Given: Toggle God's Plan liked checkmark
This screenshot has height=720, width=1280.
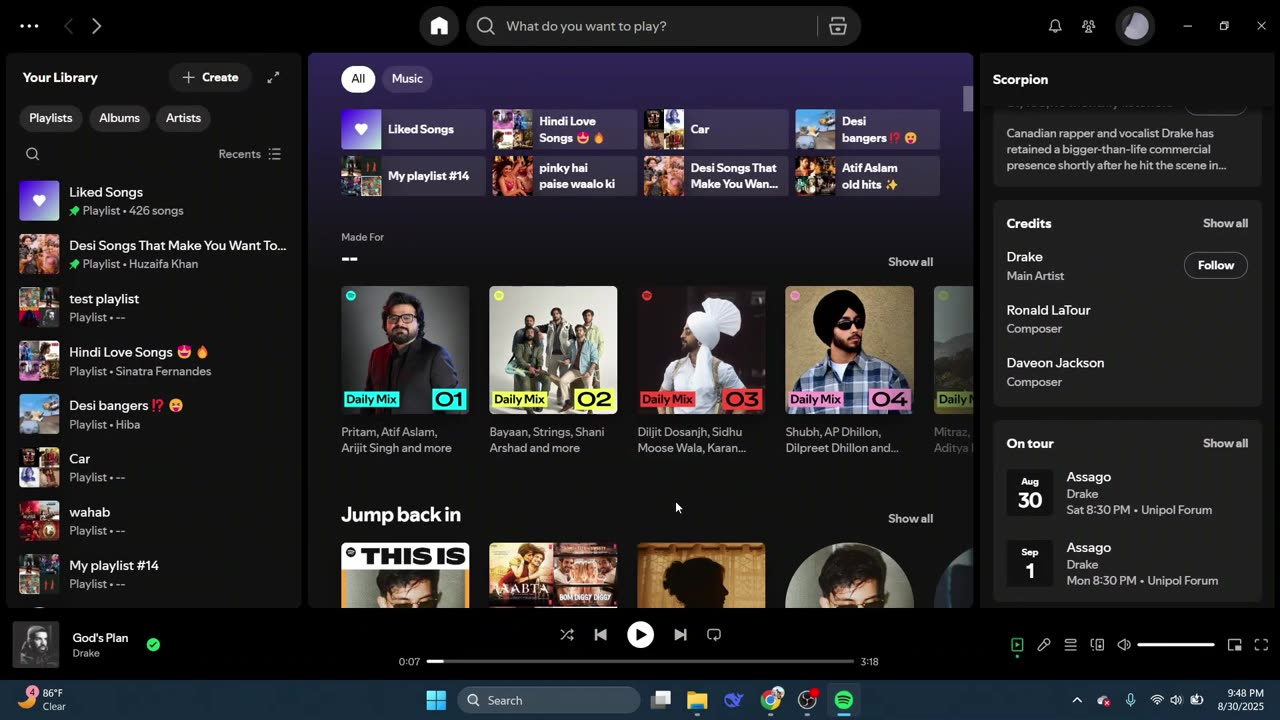Looking at the screenshot, I should click(153, 645).
